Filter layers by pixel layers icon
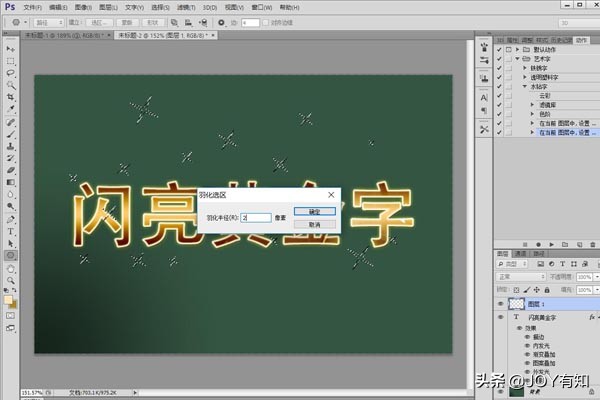Viewport: 600px width, 400px height. (540, 264)
